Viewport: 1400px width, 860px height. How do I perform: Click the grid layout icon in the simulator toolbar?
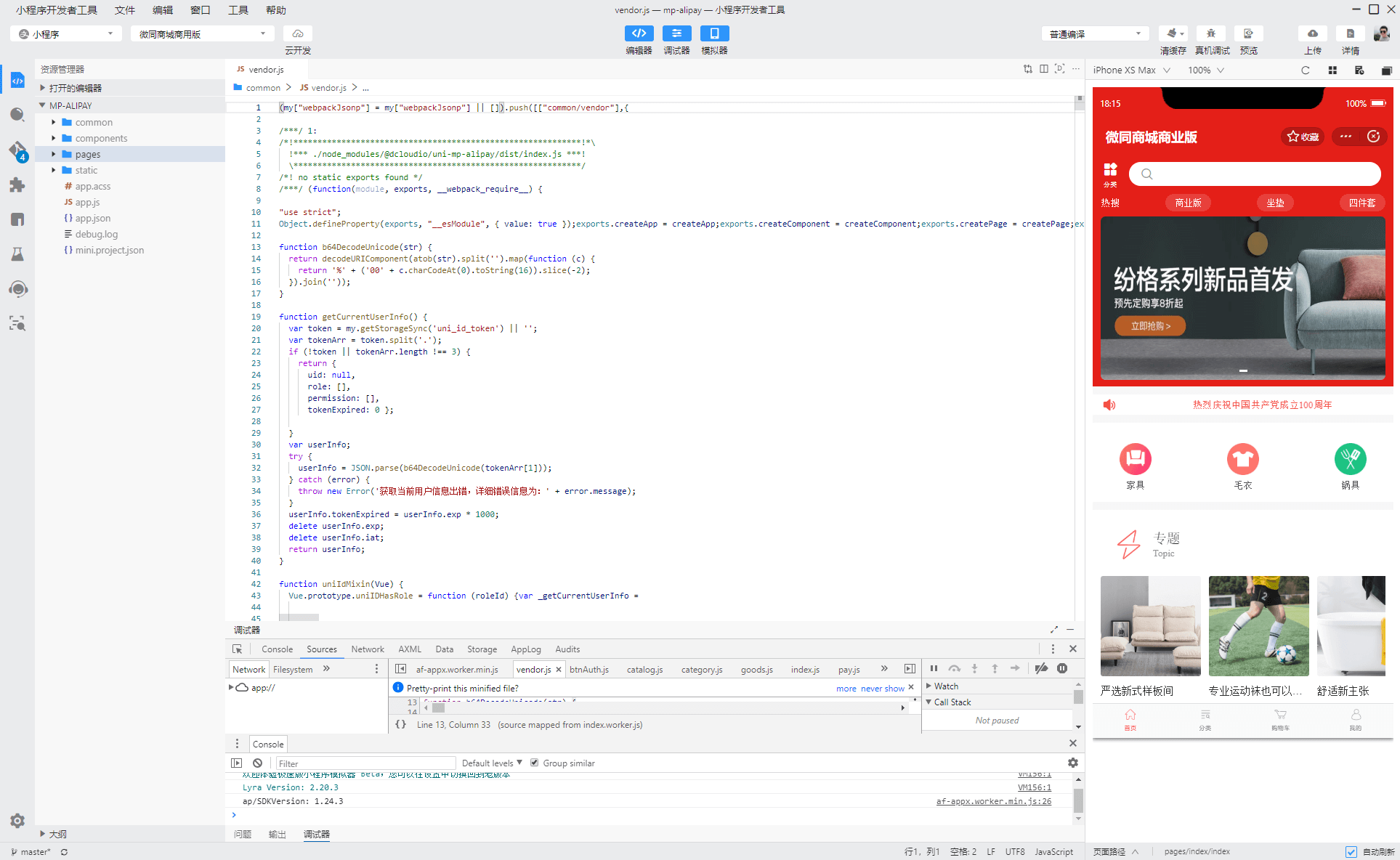1332,70
